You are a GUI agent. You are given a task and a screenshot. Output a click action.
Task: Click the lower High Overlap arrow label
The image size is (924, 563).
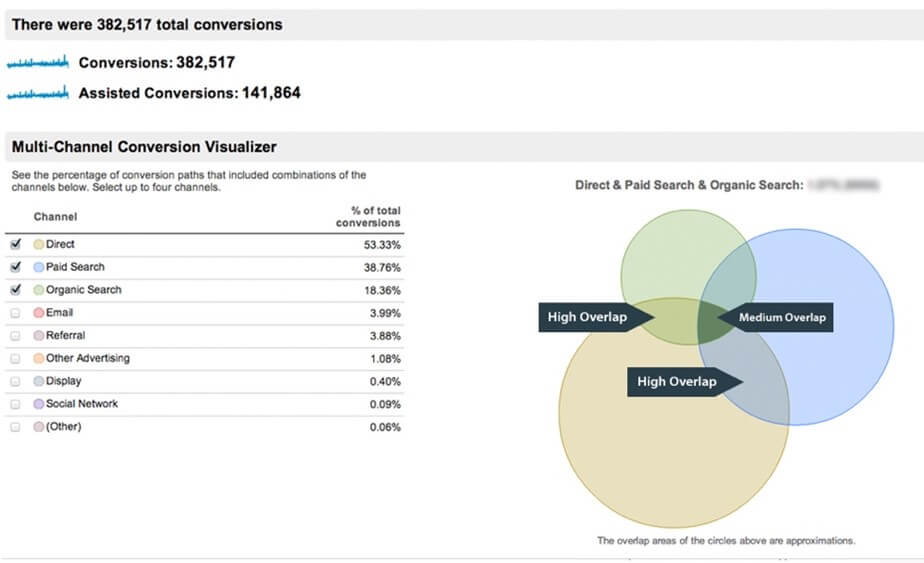tap(680, 382)
